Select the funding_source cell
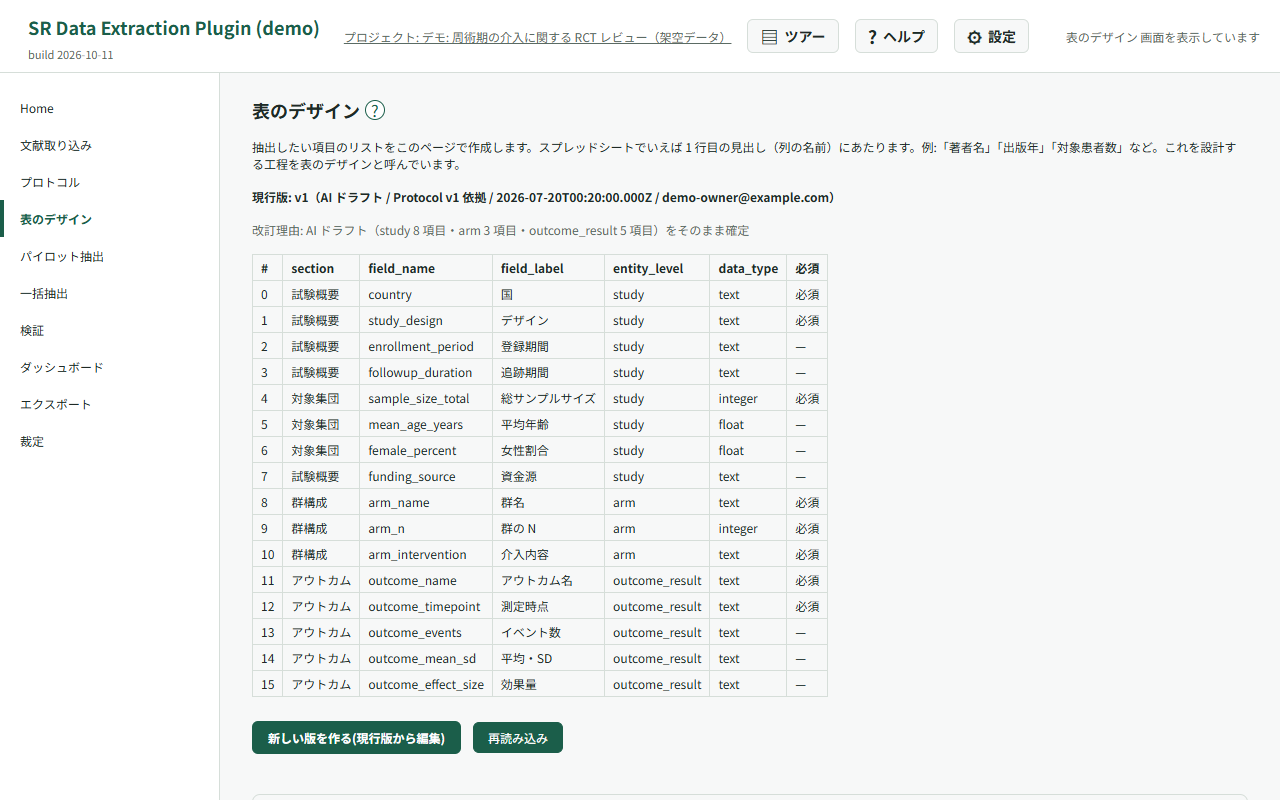 click(x=426, y=476)
